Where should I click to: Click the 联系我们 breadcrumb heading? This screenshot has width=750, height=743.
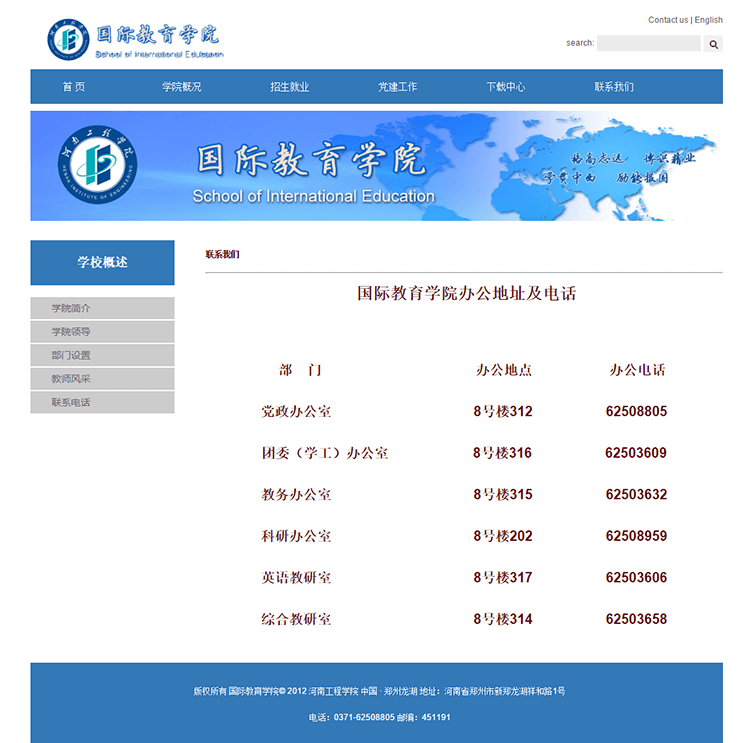pos(222,255)
